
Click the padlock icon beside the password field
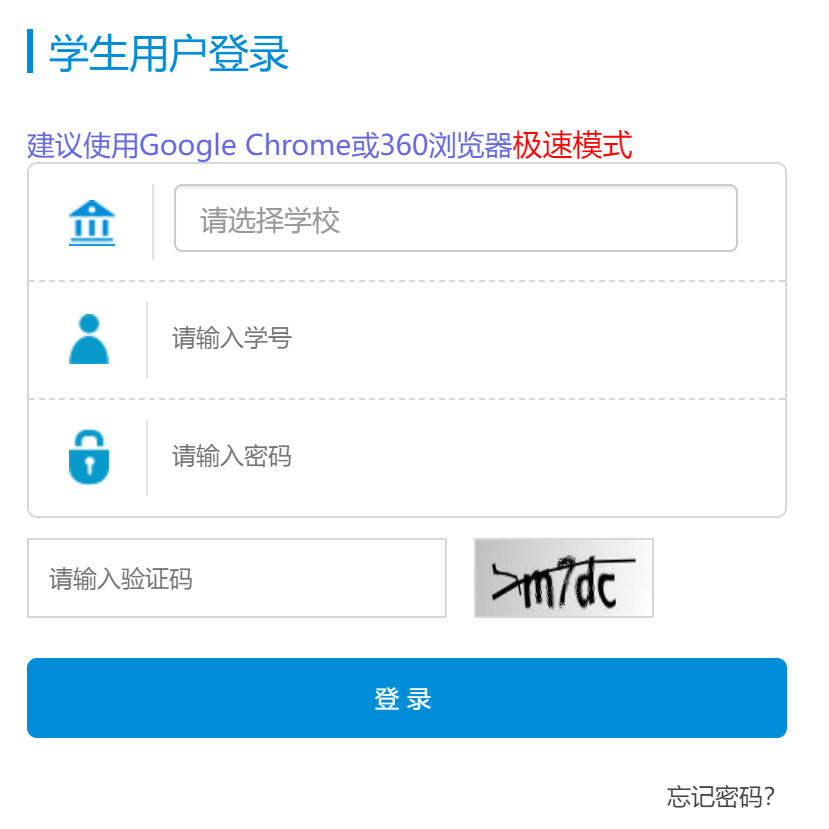tap(91, 456)
